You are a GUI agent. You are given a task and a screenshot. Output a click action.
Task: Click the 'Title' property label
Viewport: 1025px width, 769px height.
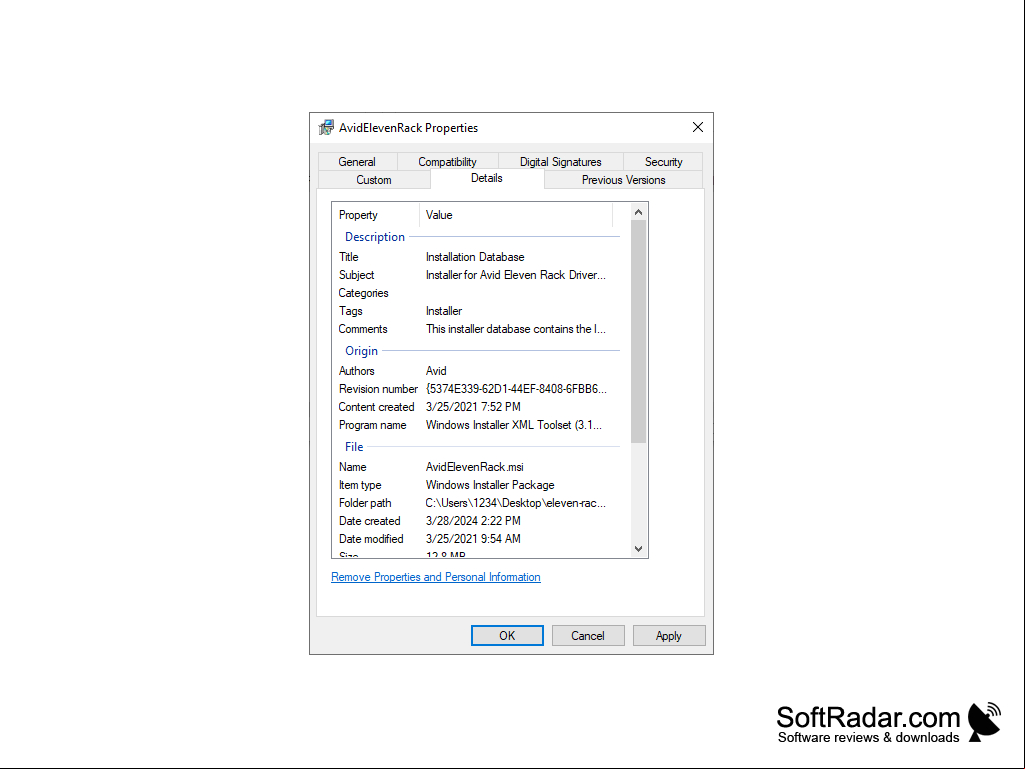click(x=348, y=257)
